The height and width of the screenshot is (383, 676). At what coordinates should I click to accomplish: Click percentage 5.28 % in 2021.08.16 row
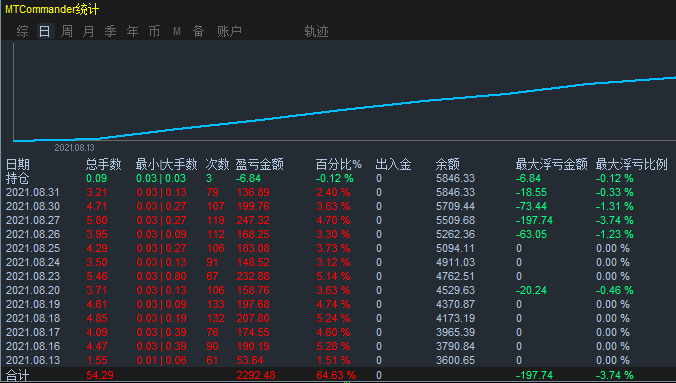(333, 346)
